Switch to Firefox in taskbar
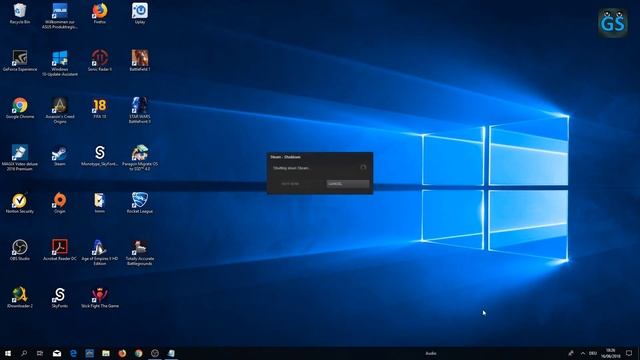 pyautogui.click(x=122, y=353)
